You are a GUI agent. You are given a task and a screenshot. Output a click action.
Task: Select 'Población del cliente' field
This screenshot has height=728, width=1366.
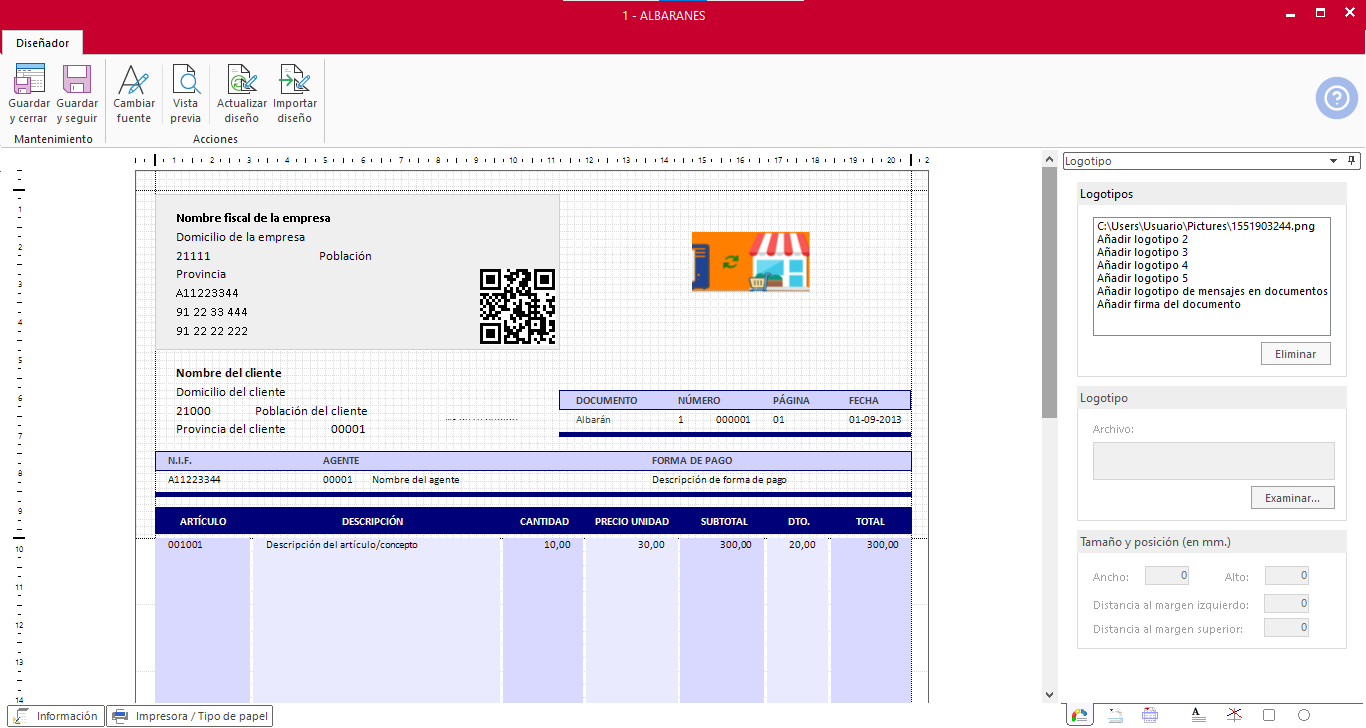point(311,411)
